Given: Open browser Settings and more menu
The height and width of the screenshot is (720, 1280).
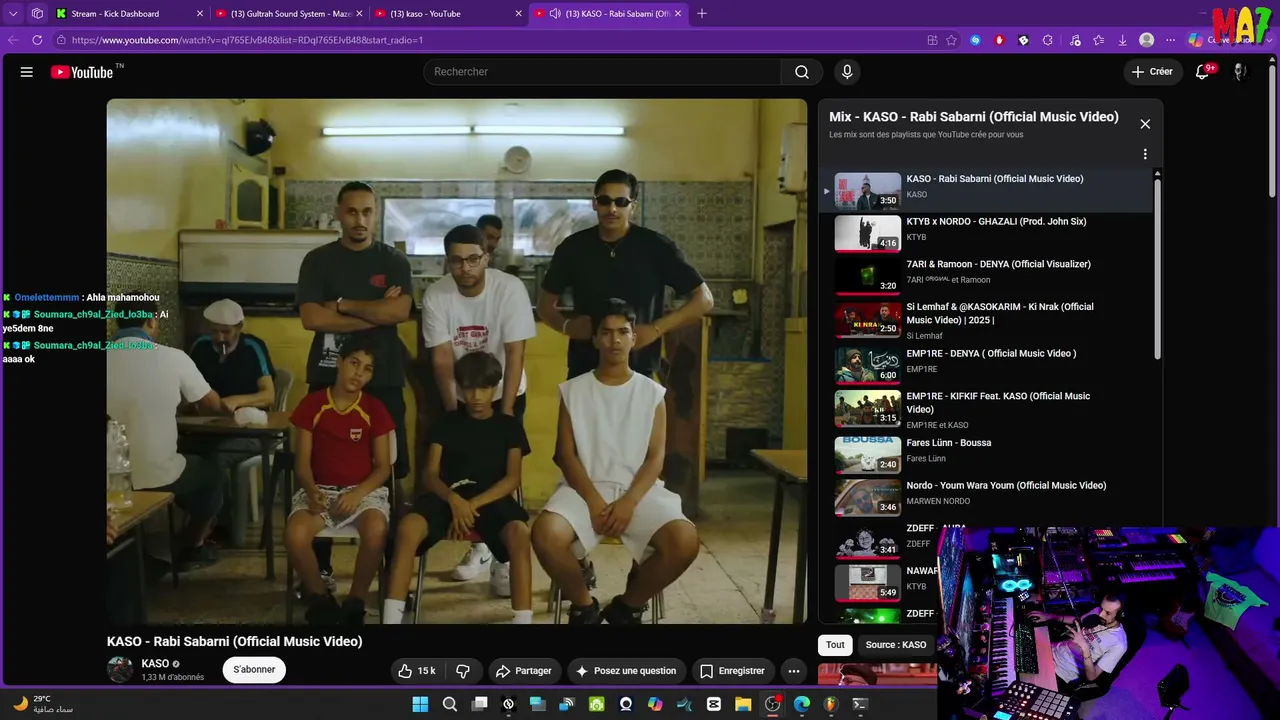Looking at the screenshot, I should pyautogui.click(x=1171, y=40).
